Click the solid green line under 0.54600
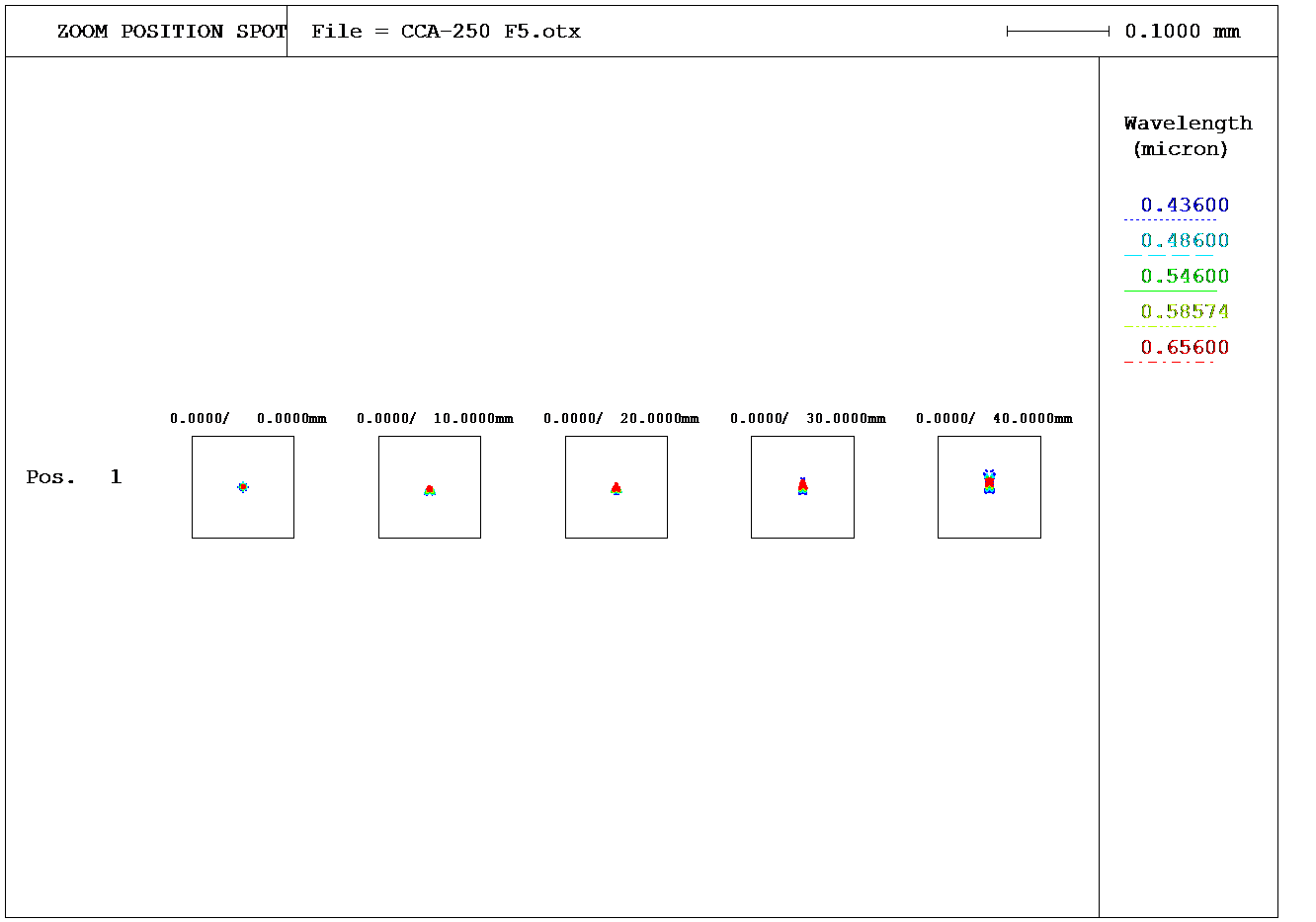 pos(1170,291)
